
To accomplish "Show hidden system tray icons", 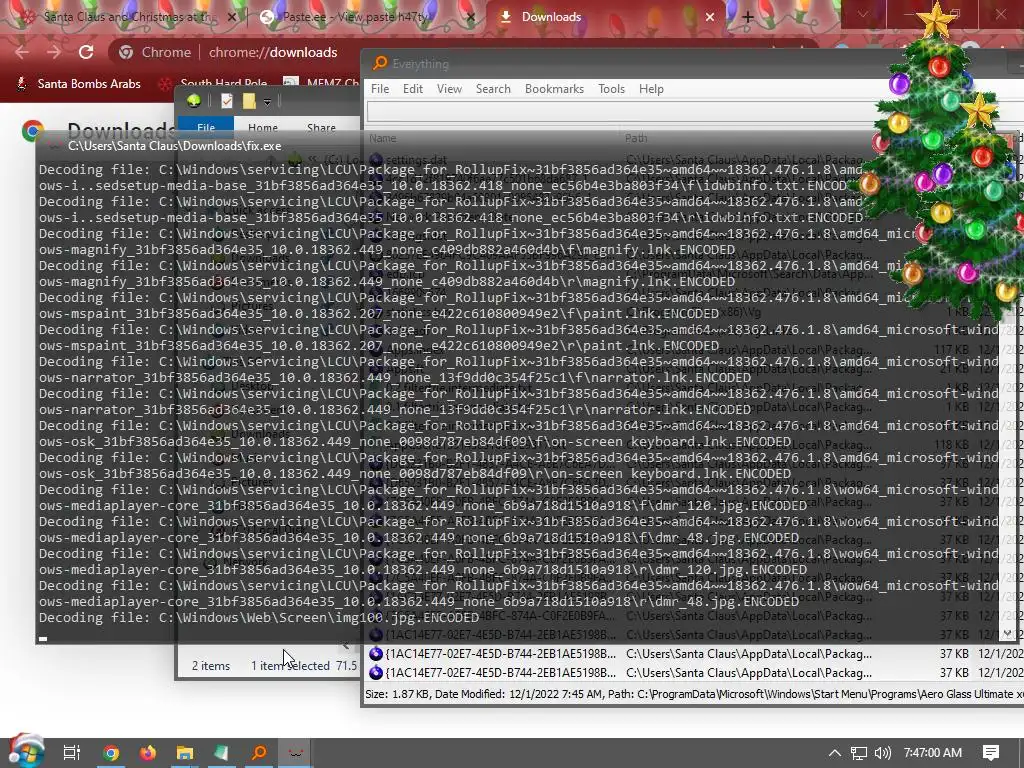I will coord(835,753).
